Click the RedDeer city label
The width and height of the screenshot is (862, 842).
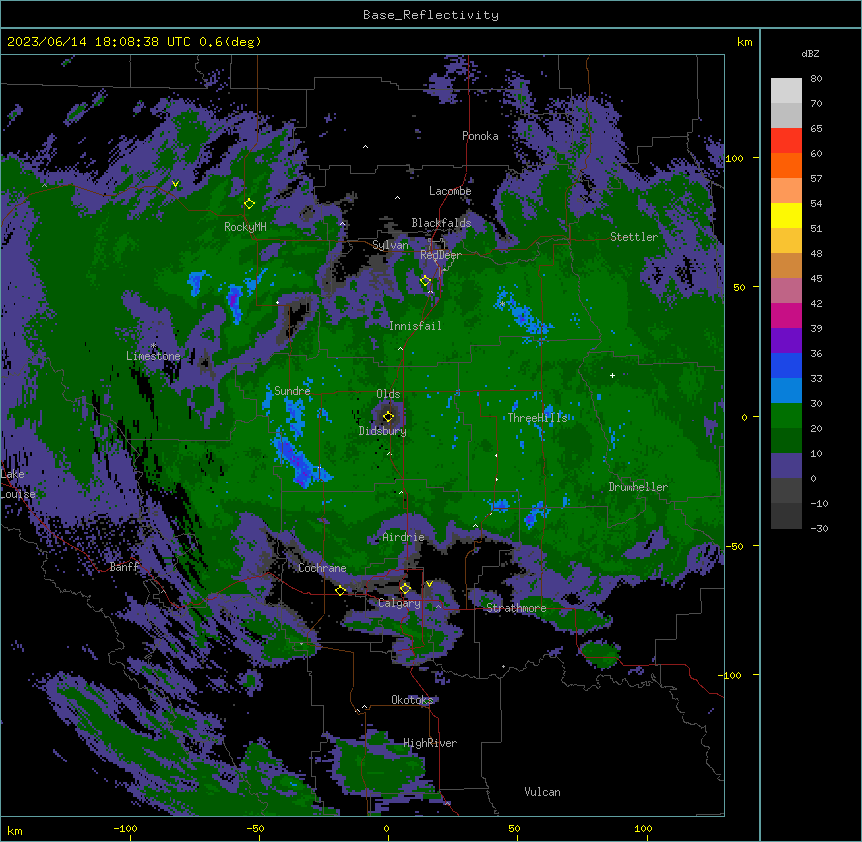tap(440, 255)
